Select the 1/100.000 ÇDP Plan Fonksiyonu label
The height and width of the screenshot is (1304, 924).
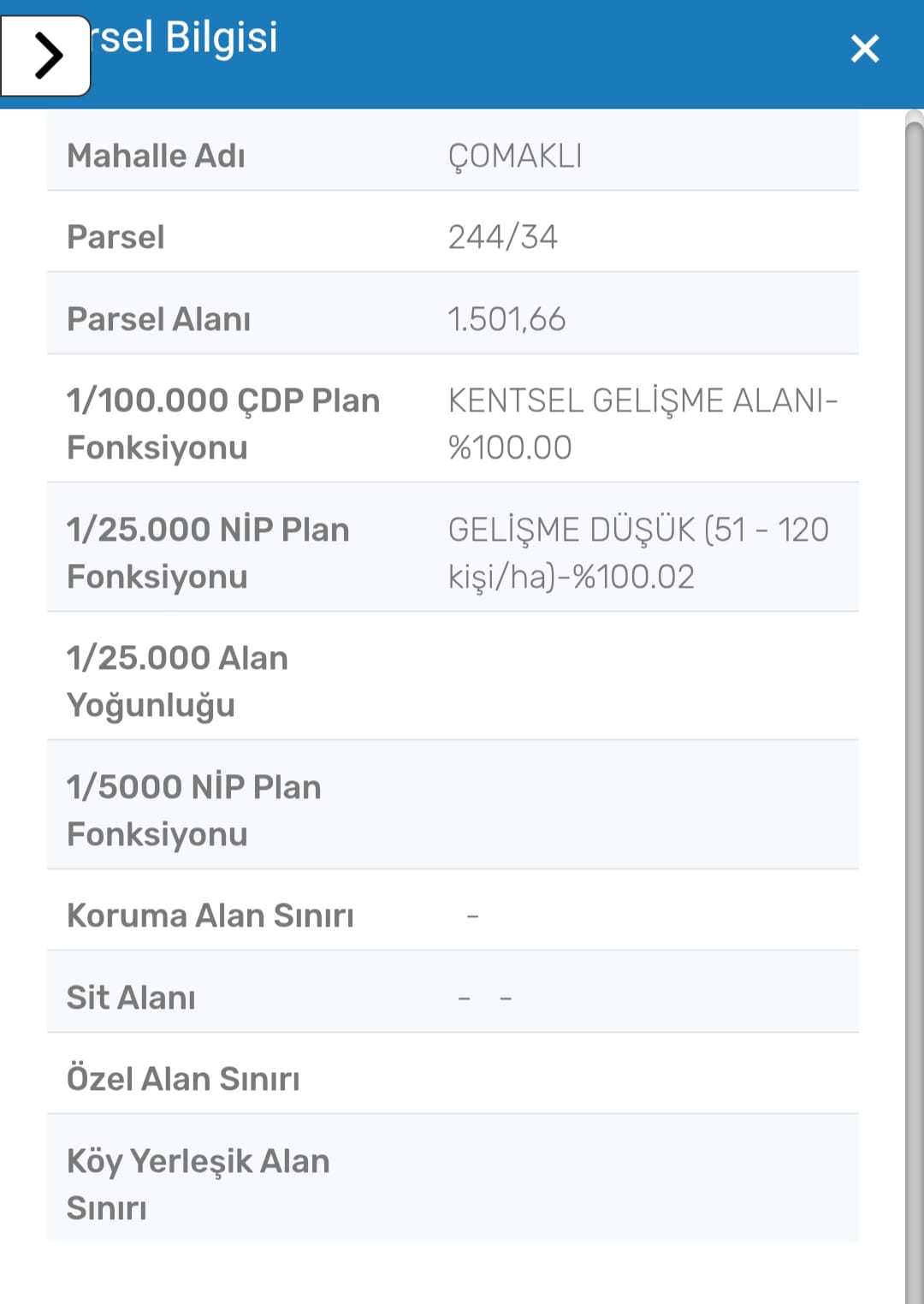tap(222, 424)
